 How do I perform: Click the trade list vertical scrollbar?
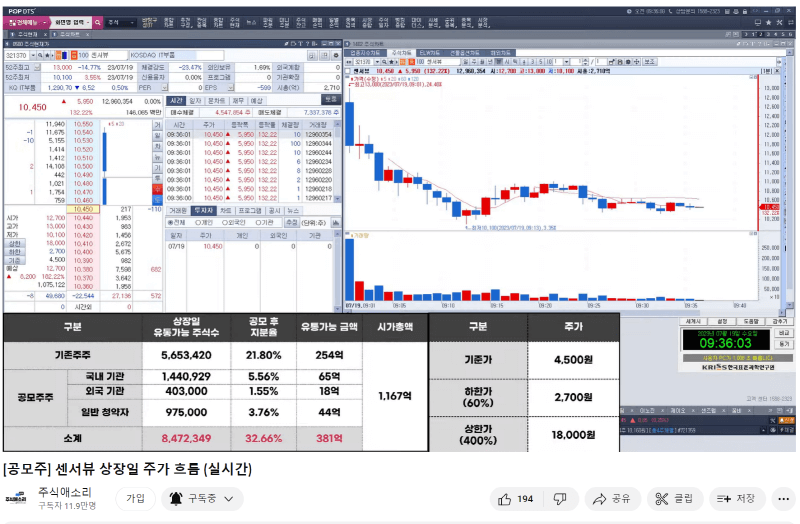337,161
